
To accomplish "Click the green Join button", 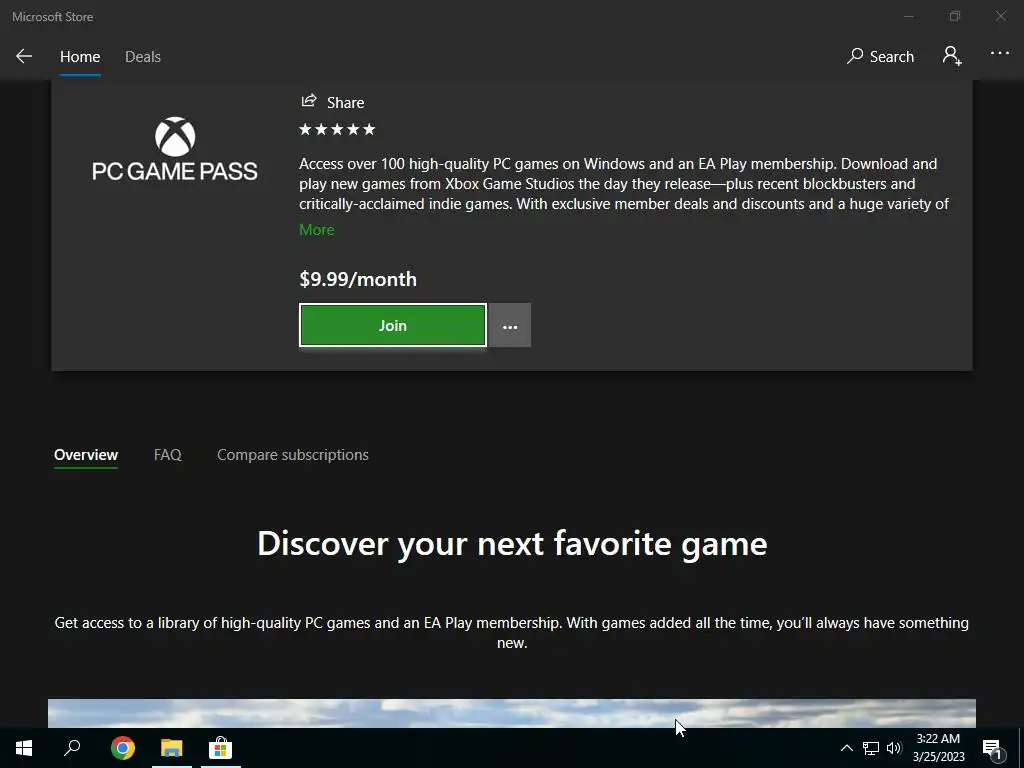I will 392,325.
